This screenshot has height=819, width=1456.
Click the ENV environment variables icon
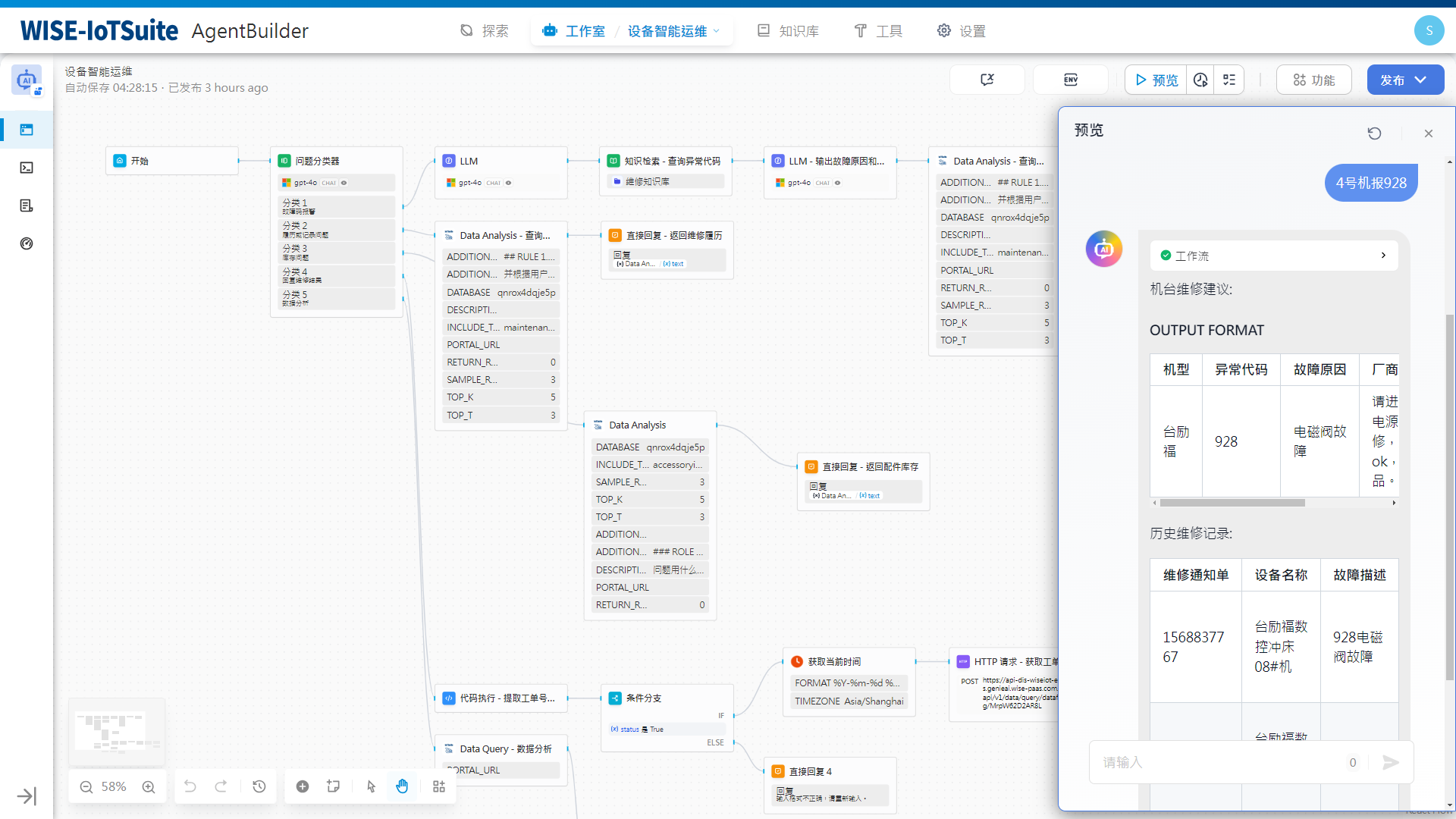1070,80
